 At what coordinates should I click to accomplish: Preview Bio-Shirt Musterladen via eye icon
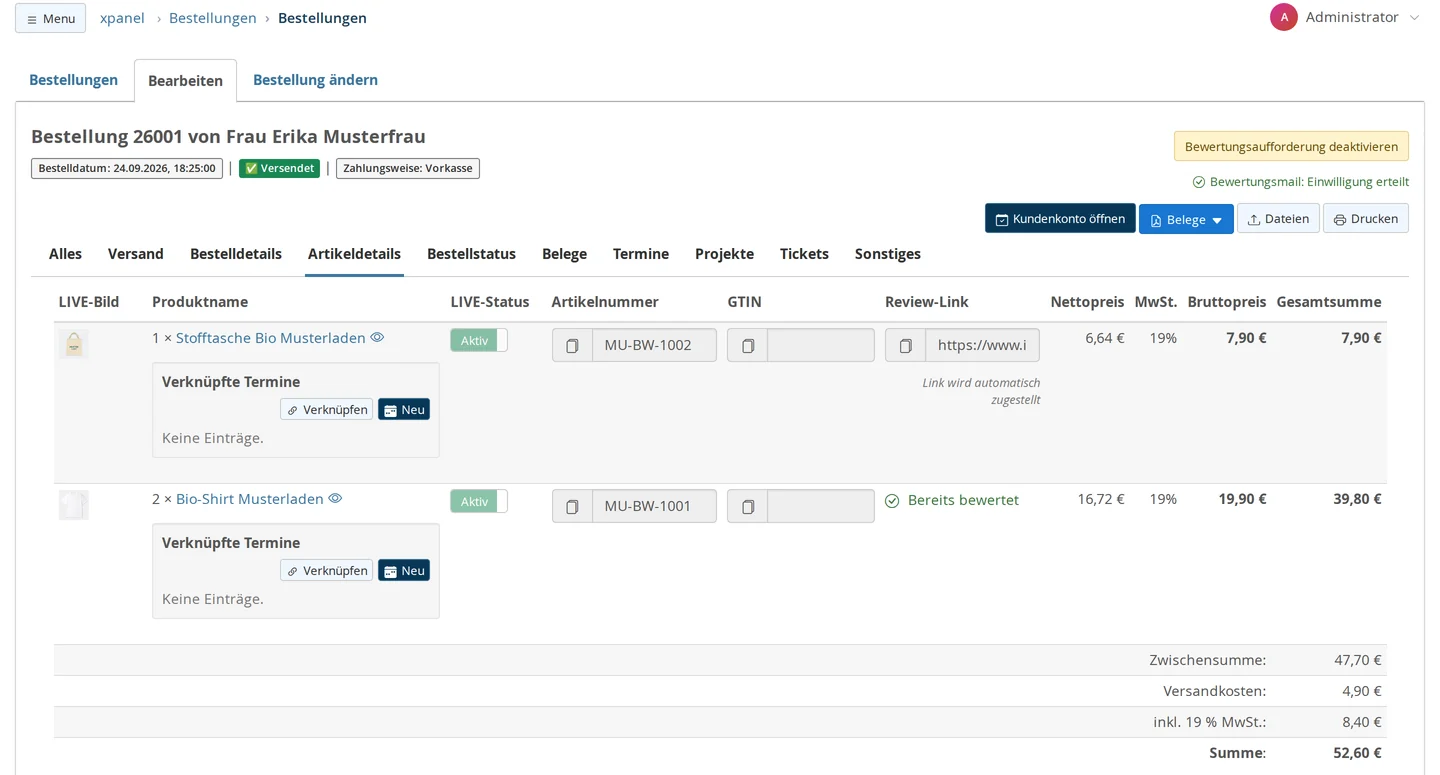click(x=336, y=499)
